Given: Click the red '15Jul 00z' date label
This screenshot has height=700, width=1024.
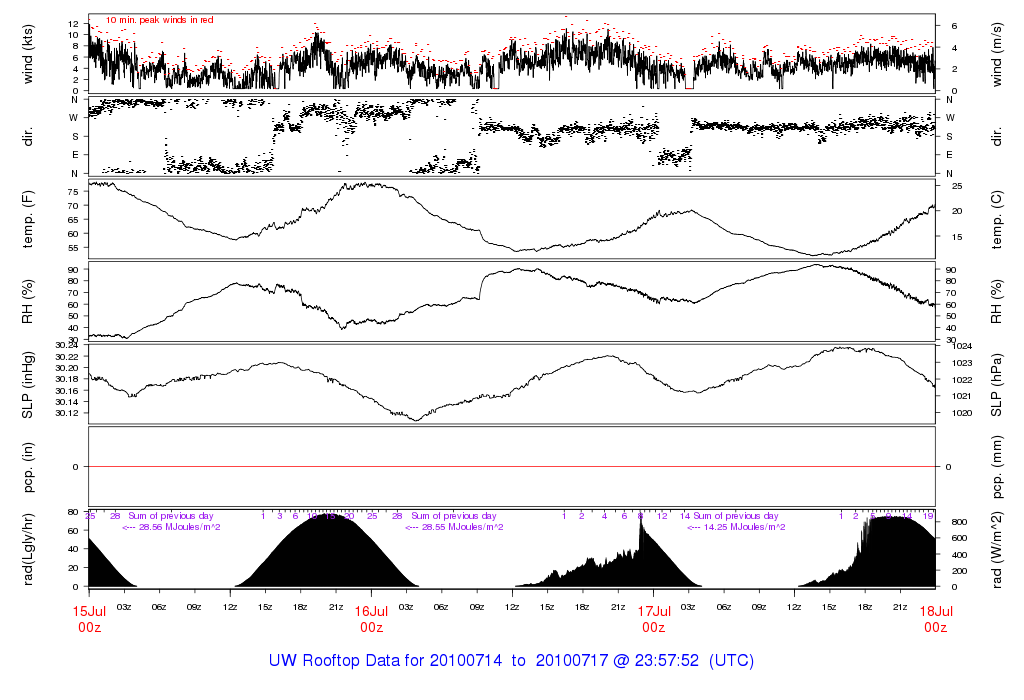Looking at the screenshot, I should [x=89, y=619].
